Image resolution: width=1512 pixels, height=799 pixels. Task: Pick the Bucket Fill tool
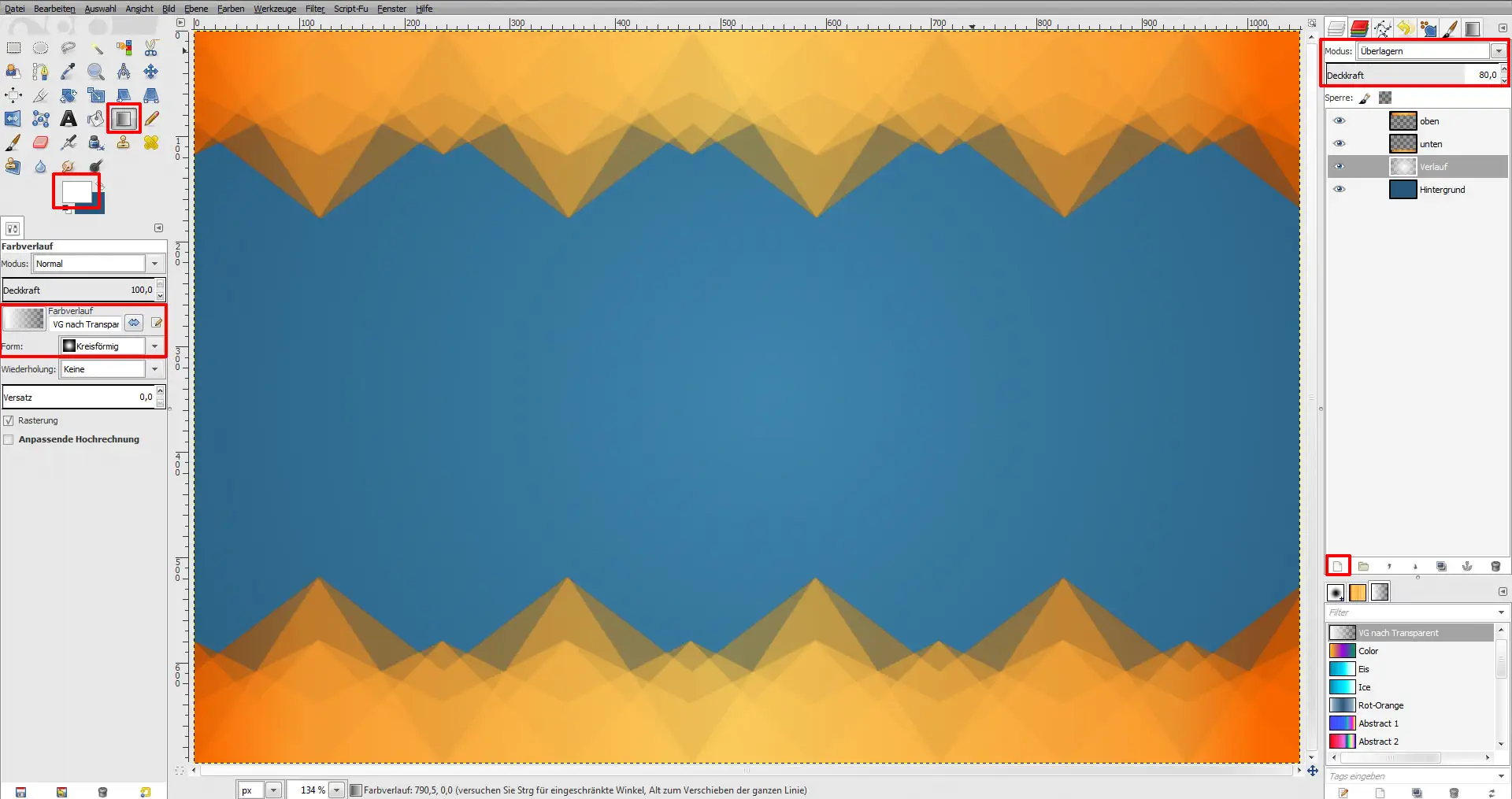(x=95, y=119)
